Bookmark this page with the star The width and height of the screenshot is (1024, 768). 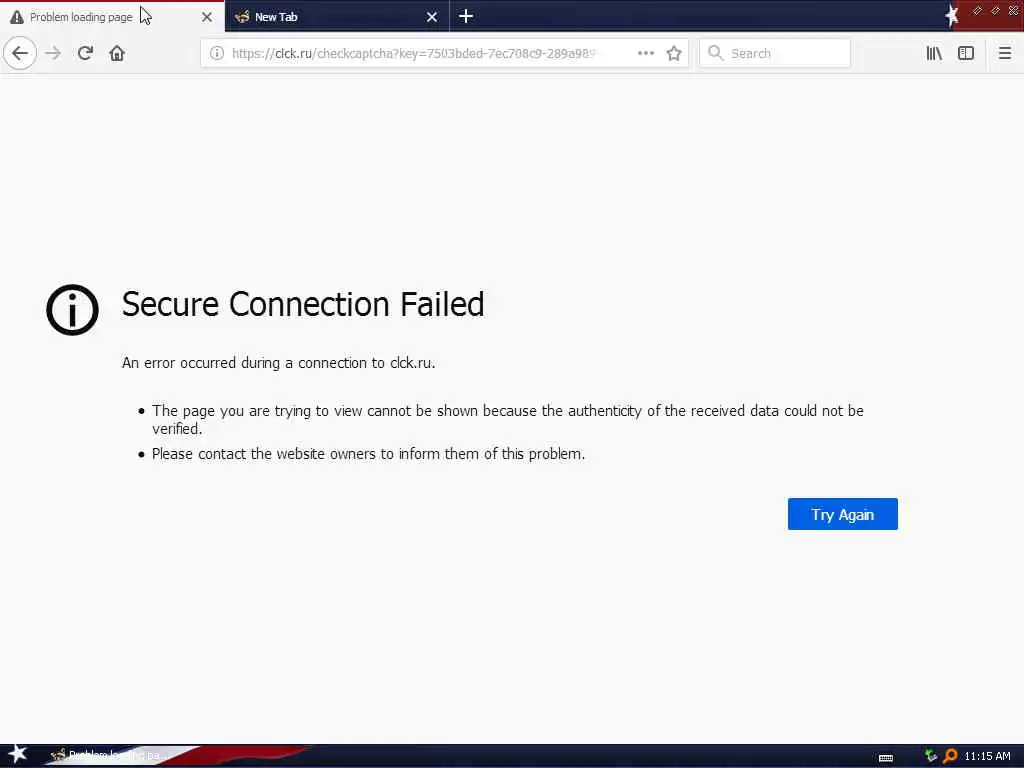[674, 53]
